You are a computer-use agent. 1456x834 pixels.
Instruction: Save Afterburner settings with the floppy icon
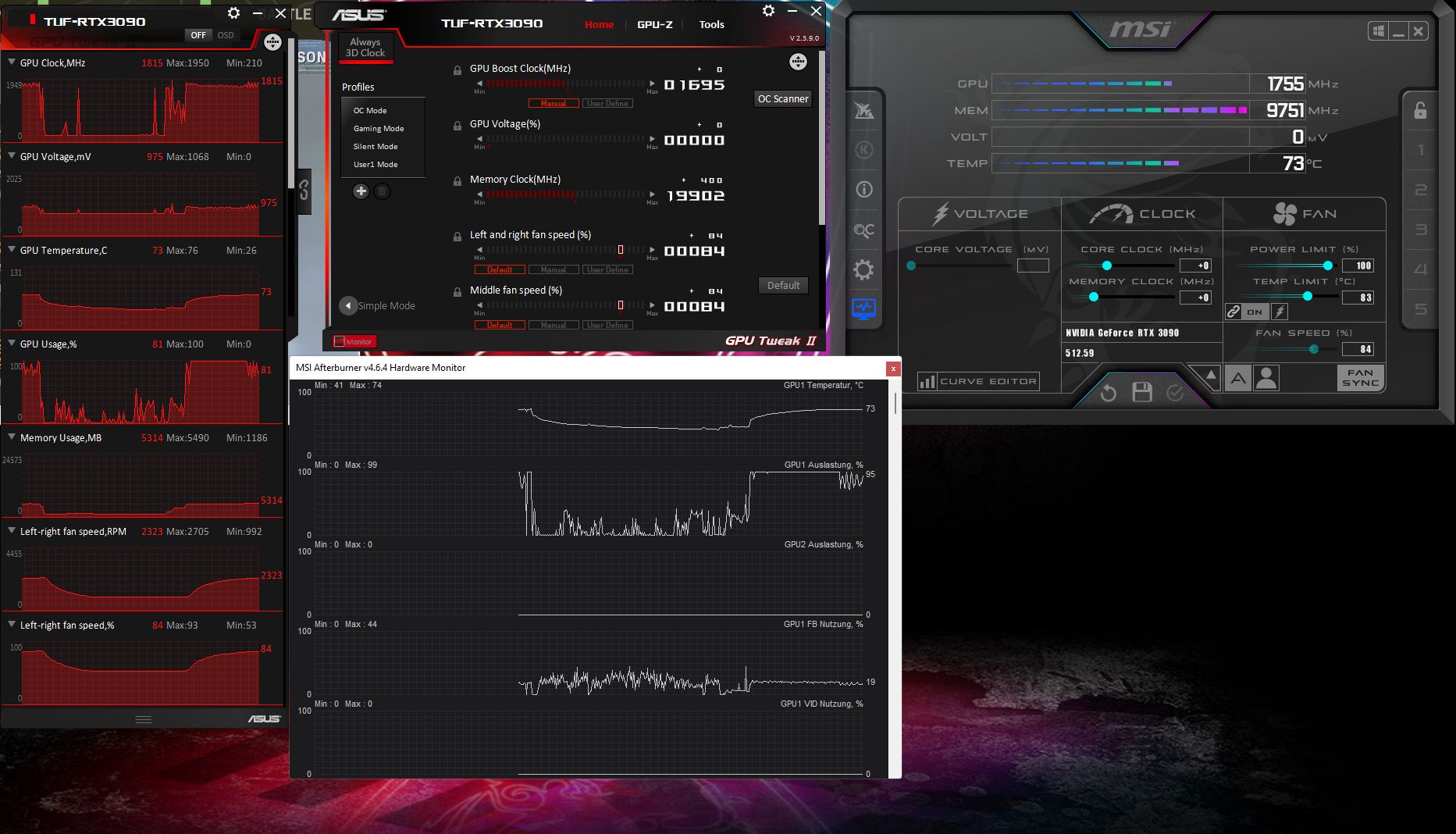point(1142,392)
